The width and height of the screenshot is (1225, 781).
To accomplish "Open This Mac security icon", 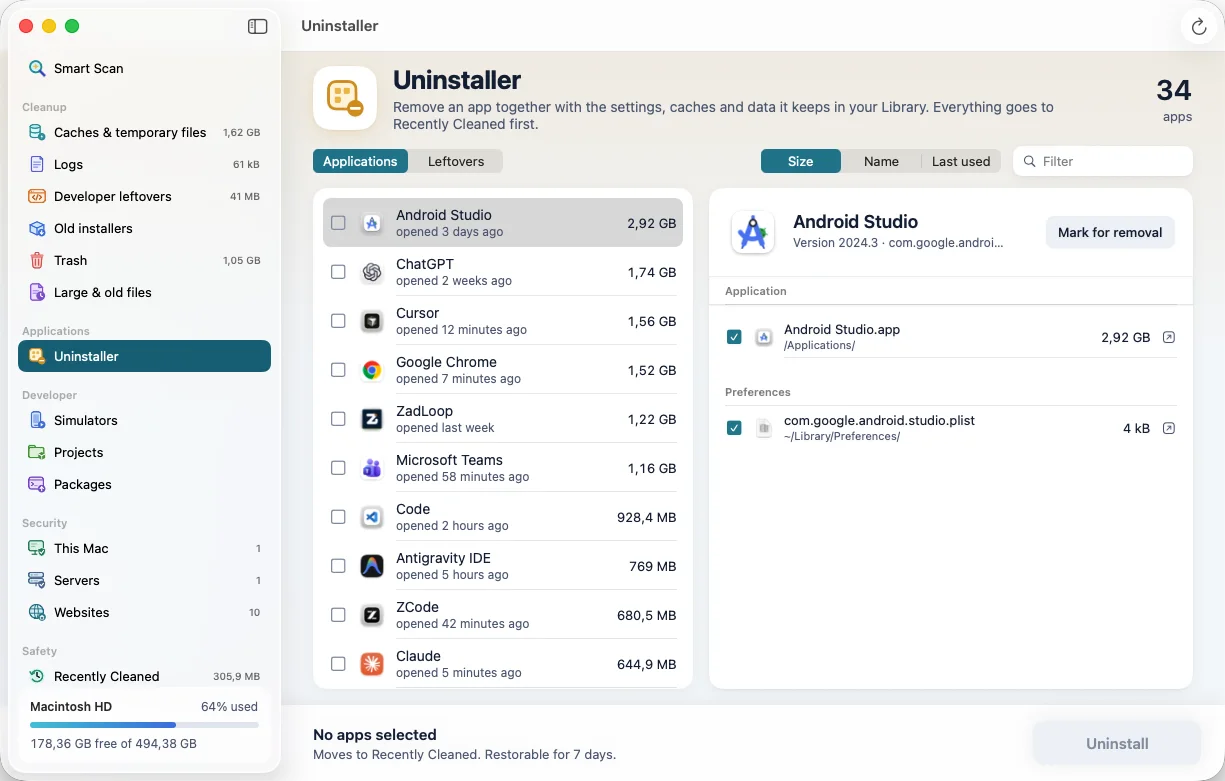I will 37,548.
